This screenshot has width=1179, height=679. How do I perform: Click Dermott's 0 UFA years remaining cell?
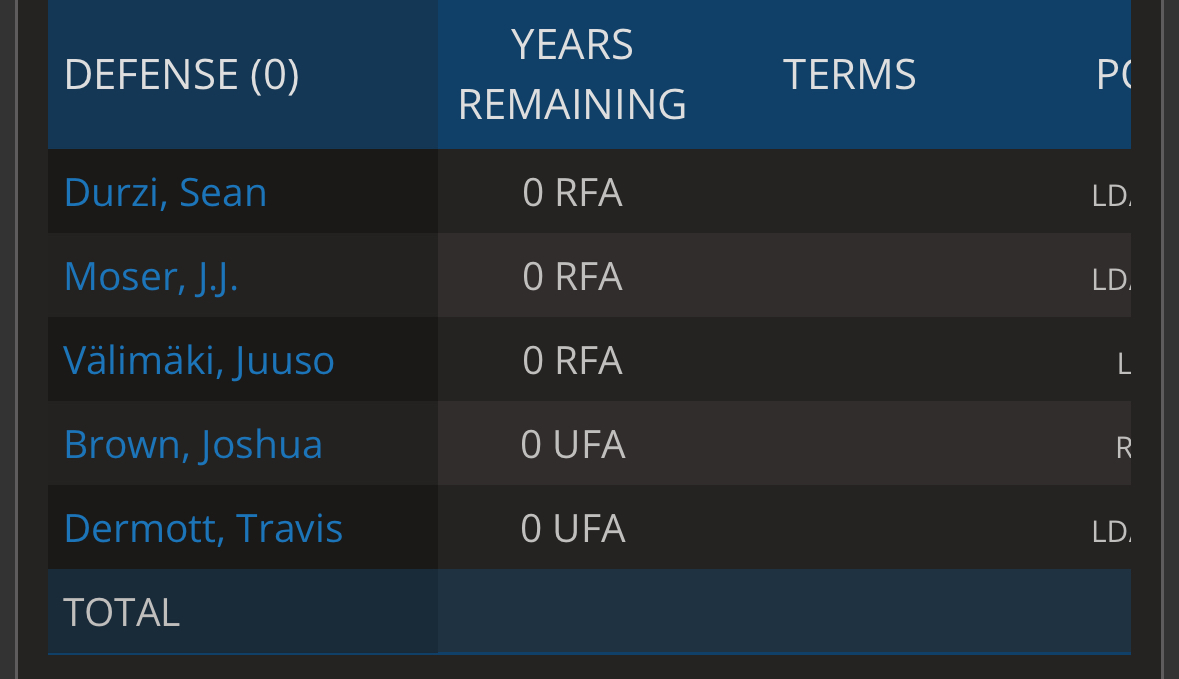(572, 529)
